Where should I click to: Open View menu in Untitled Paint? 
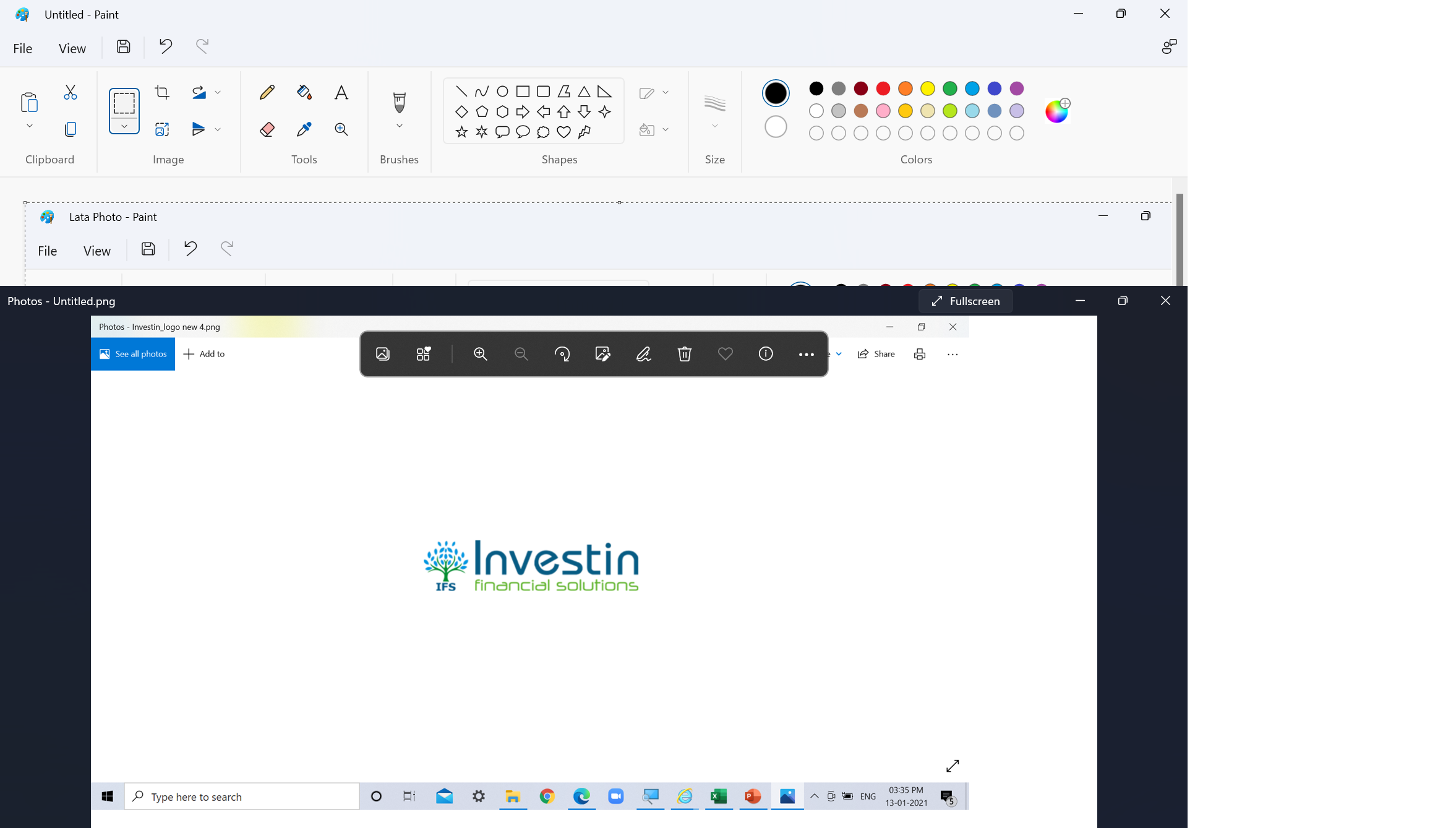[x=72, y=48]
